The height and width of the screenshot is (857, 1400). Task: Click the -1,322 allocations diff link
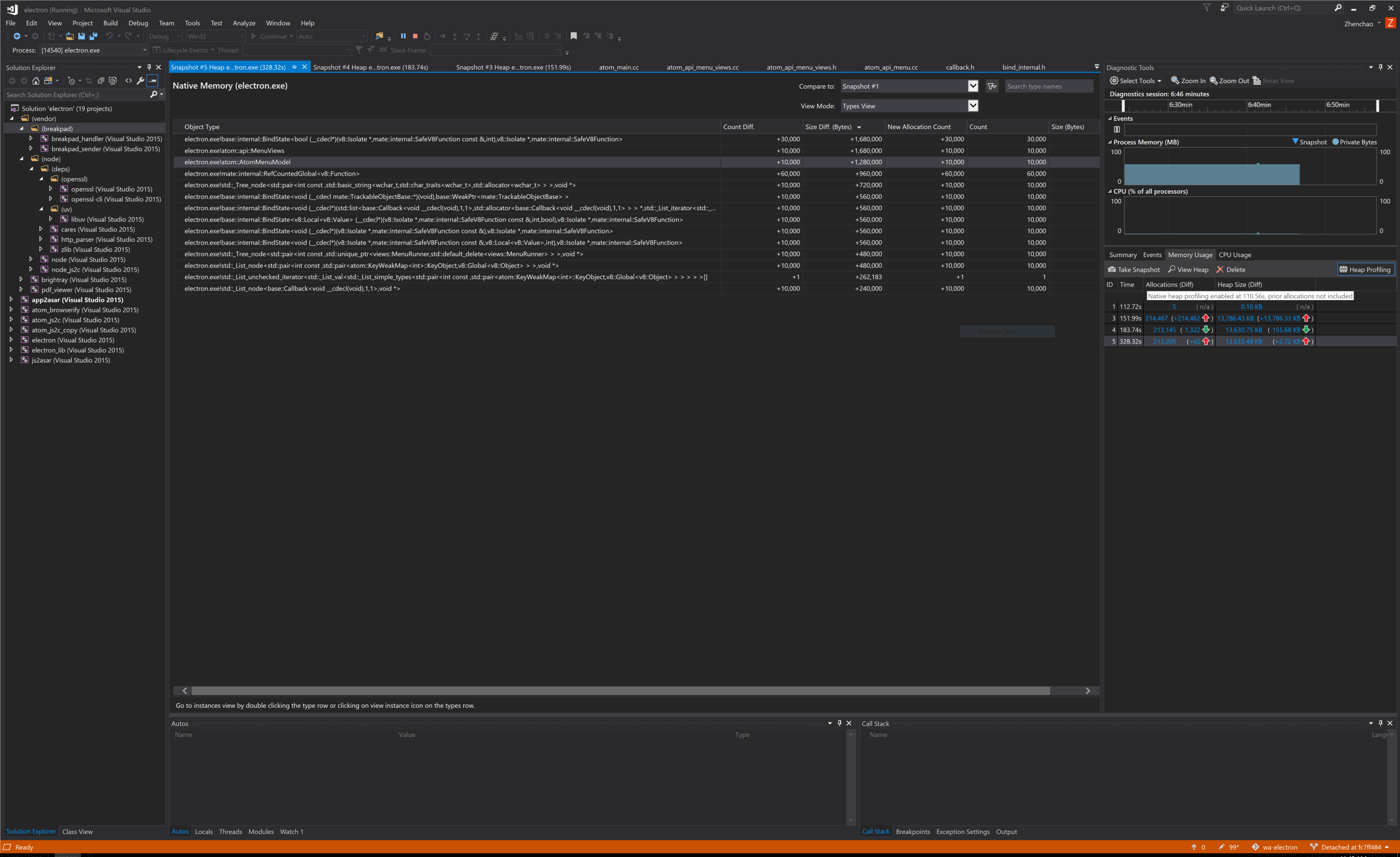pyautogui.click(x=1192, y=330)
